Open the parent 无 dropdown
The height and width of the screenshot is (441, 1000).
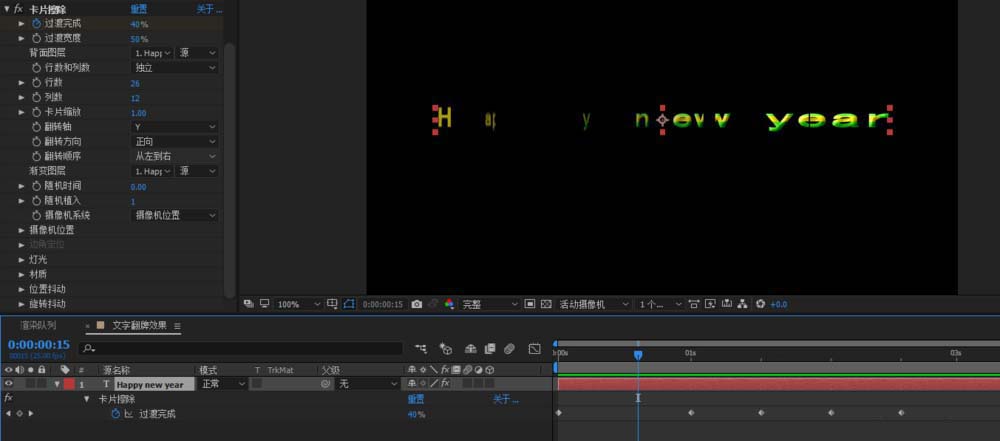(367, 384)
